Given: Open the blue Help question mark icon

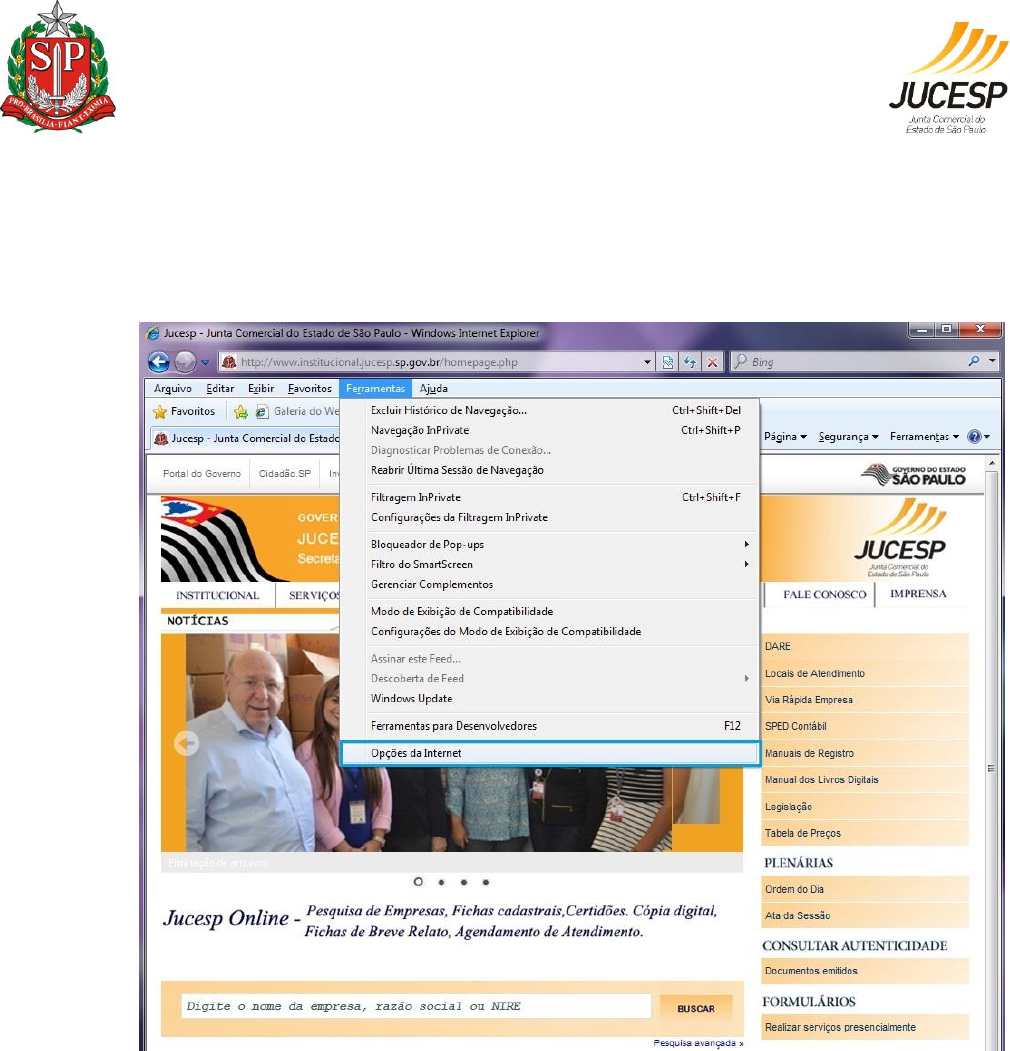Looking at the screenshot, I should [973, 437].
